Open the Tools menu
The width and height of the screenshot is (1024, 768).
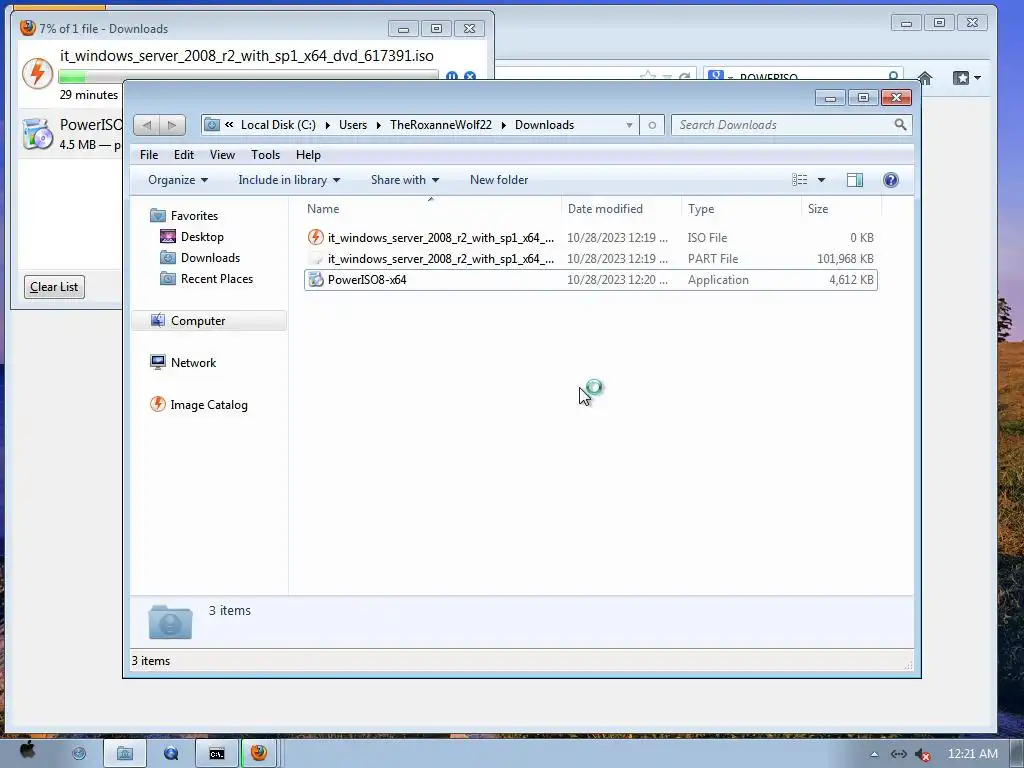265,155
